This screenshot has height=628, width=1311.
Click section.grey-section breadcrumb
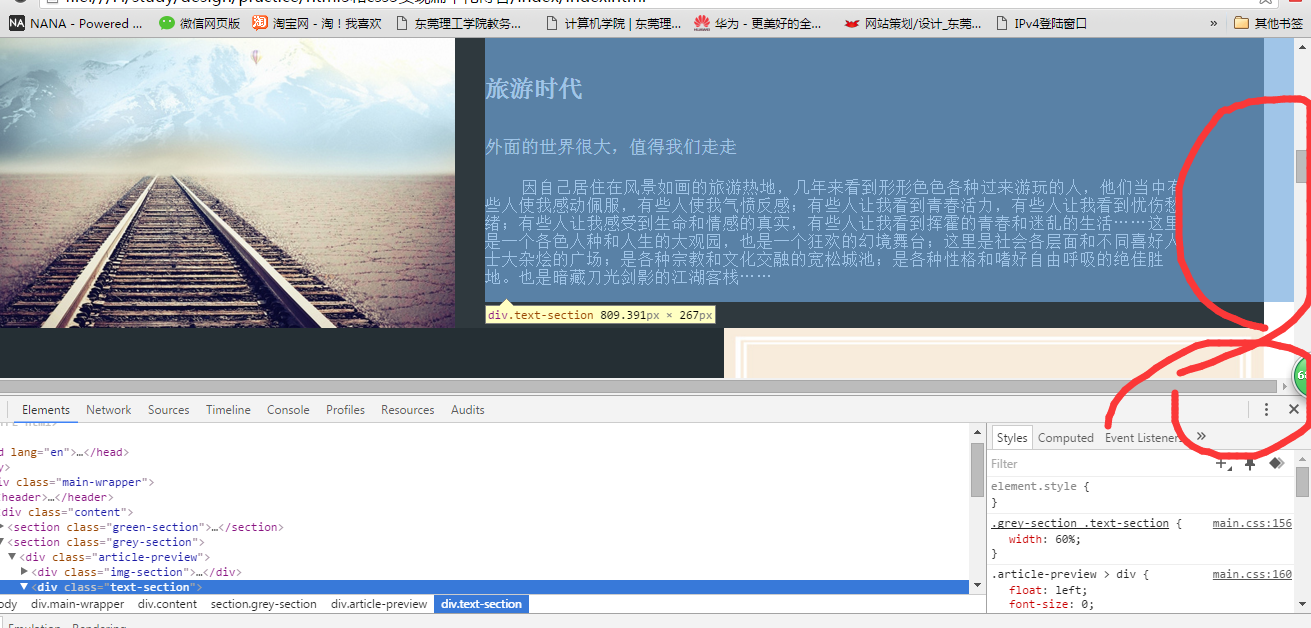(x=264, y=604)
